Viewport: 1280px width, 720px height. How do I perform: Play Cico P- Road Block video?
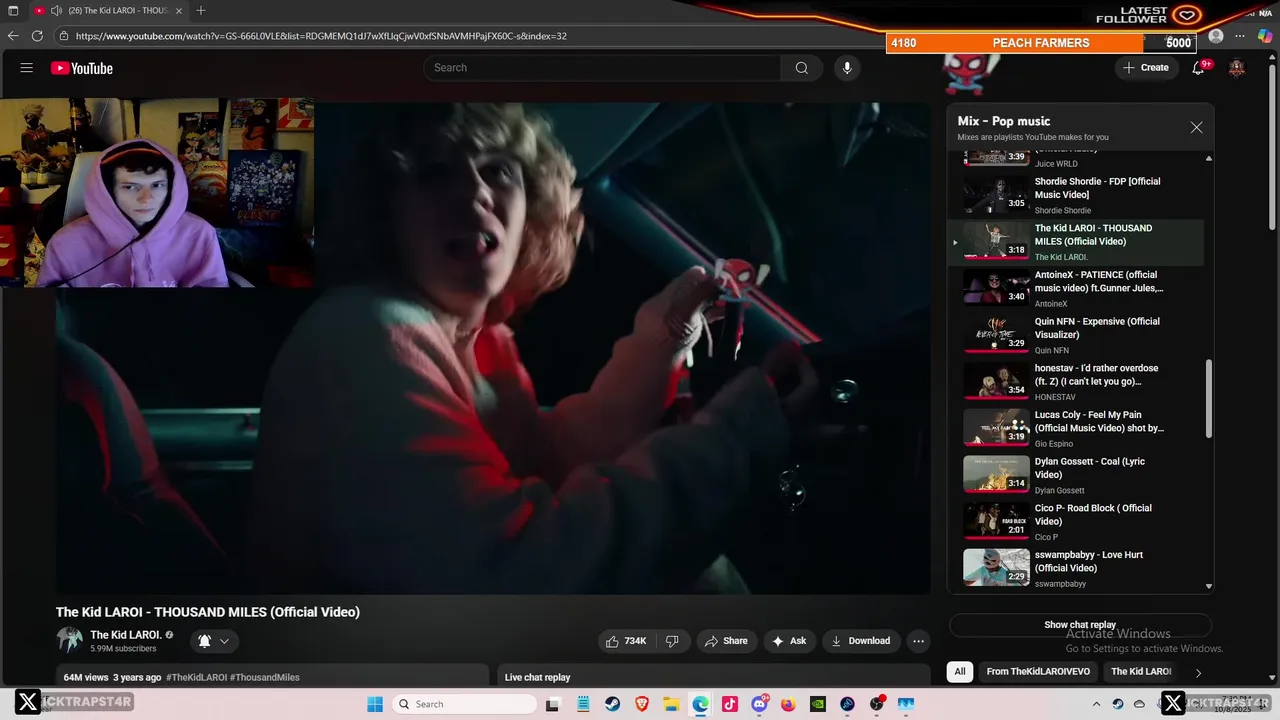[1075, 522]
